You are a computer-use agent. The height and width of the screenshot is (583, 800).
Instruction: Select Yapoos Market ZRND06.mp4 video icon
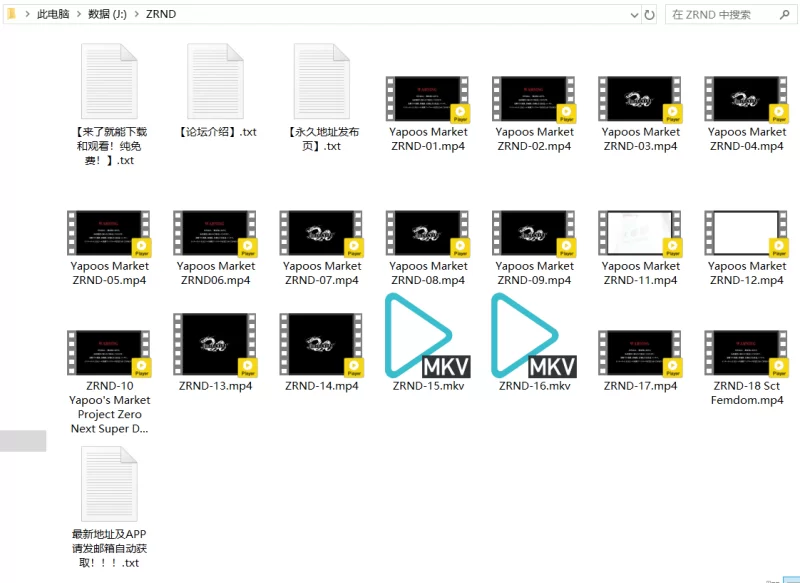[x=215, y=234]
